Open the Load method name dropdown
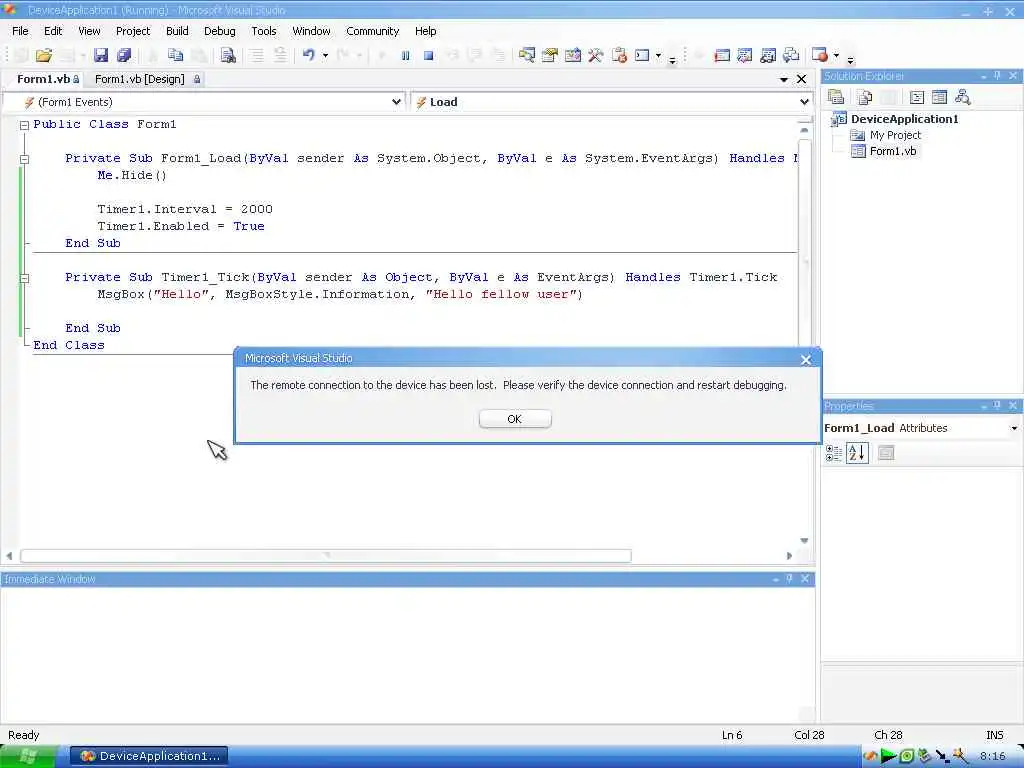Viewport: 1024px width, 768px height. [804, 102]
